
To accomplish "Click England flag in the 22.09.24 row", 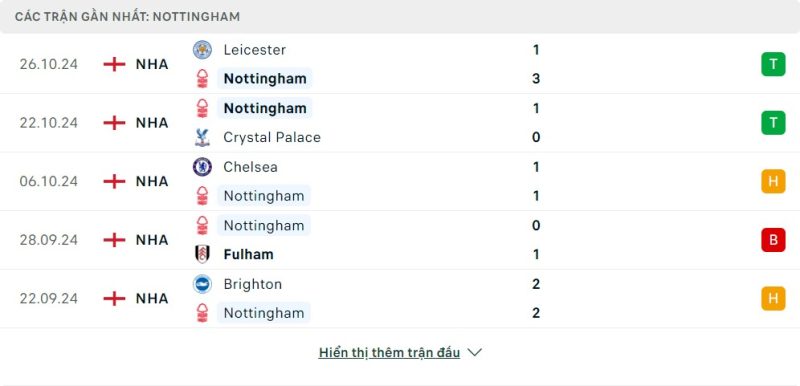I will 114,298.
